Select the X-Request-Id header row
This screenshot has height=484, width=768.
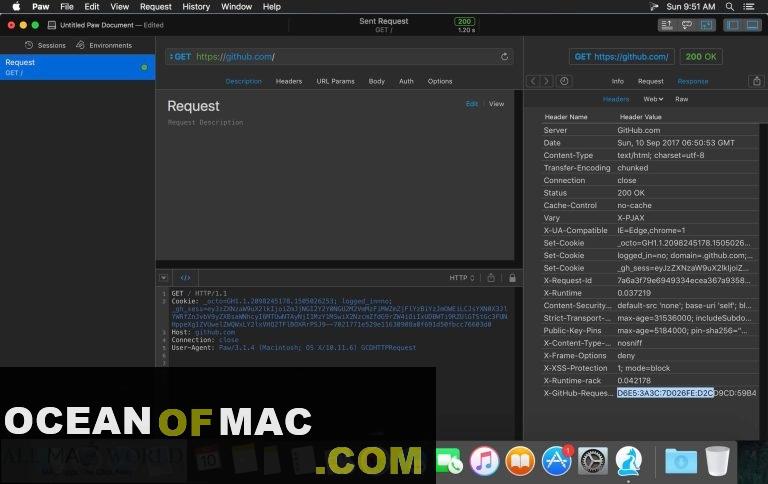649,281
